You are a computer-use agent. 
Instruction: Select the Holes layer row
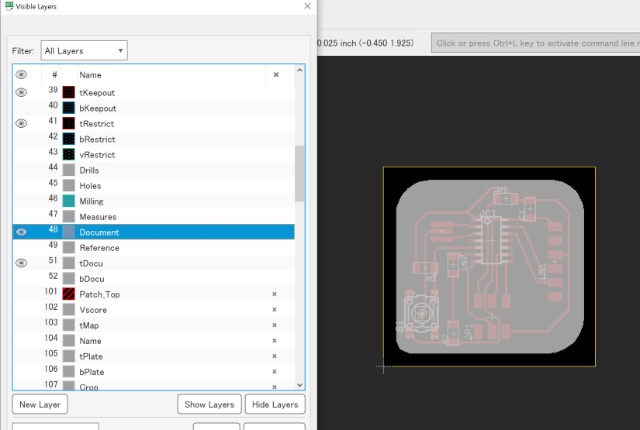click(153, 186)
